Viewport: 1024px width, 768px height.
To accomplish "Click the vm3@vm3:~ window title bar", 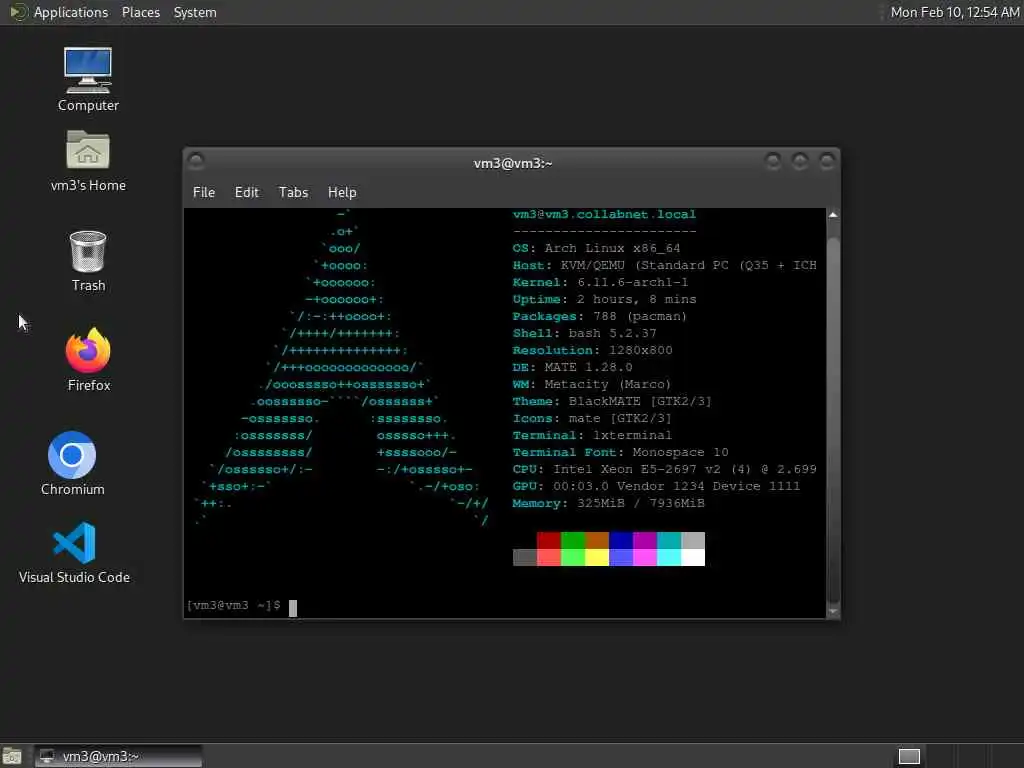I will (513, 163).
